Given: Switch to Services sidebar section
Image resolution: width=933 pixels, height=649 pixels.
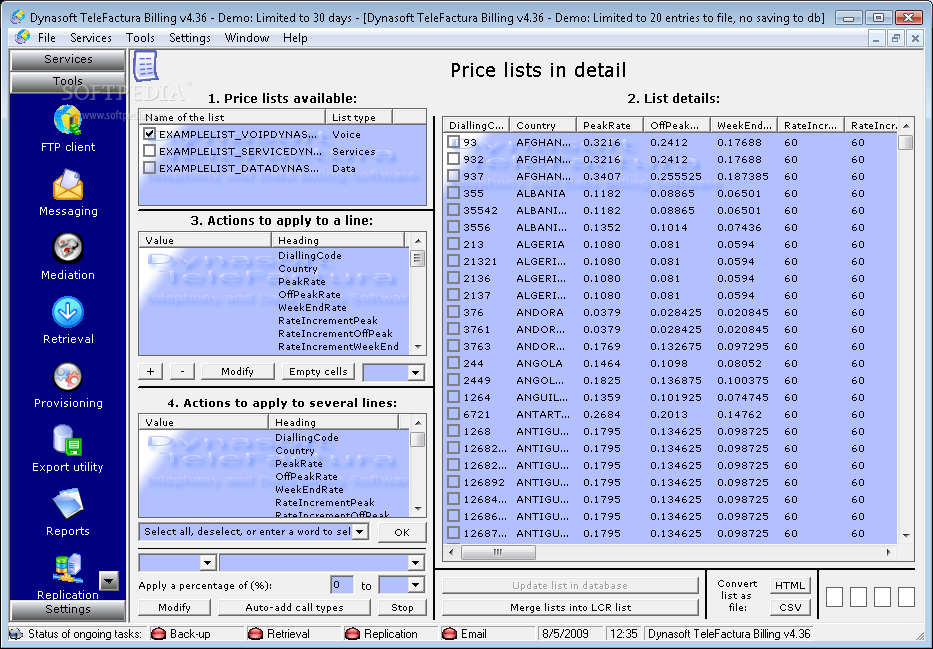Looking at the screenshot, I should click(68, 59).
